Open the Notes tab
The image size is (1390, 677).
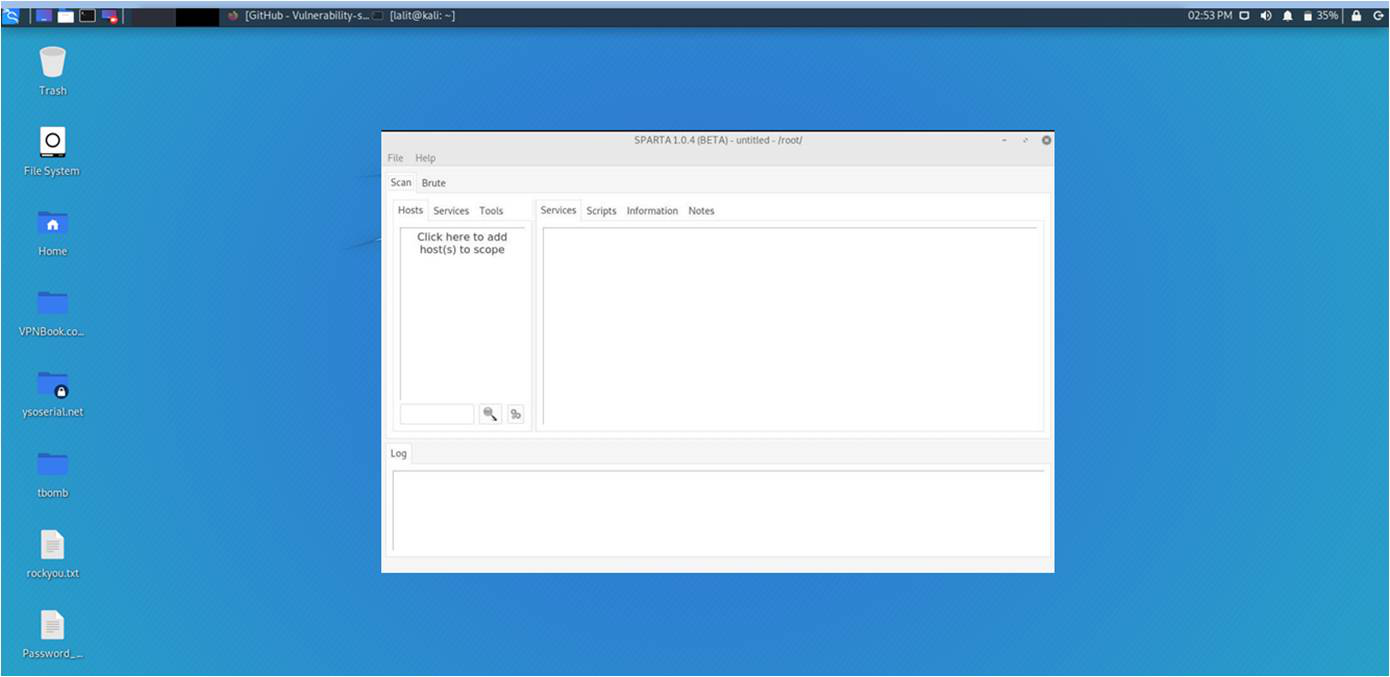701,211
